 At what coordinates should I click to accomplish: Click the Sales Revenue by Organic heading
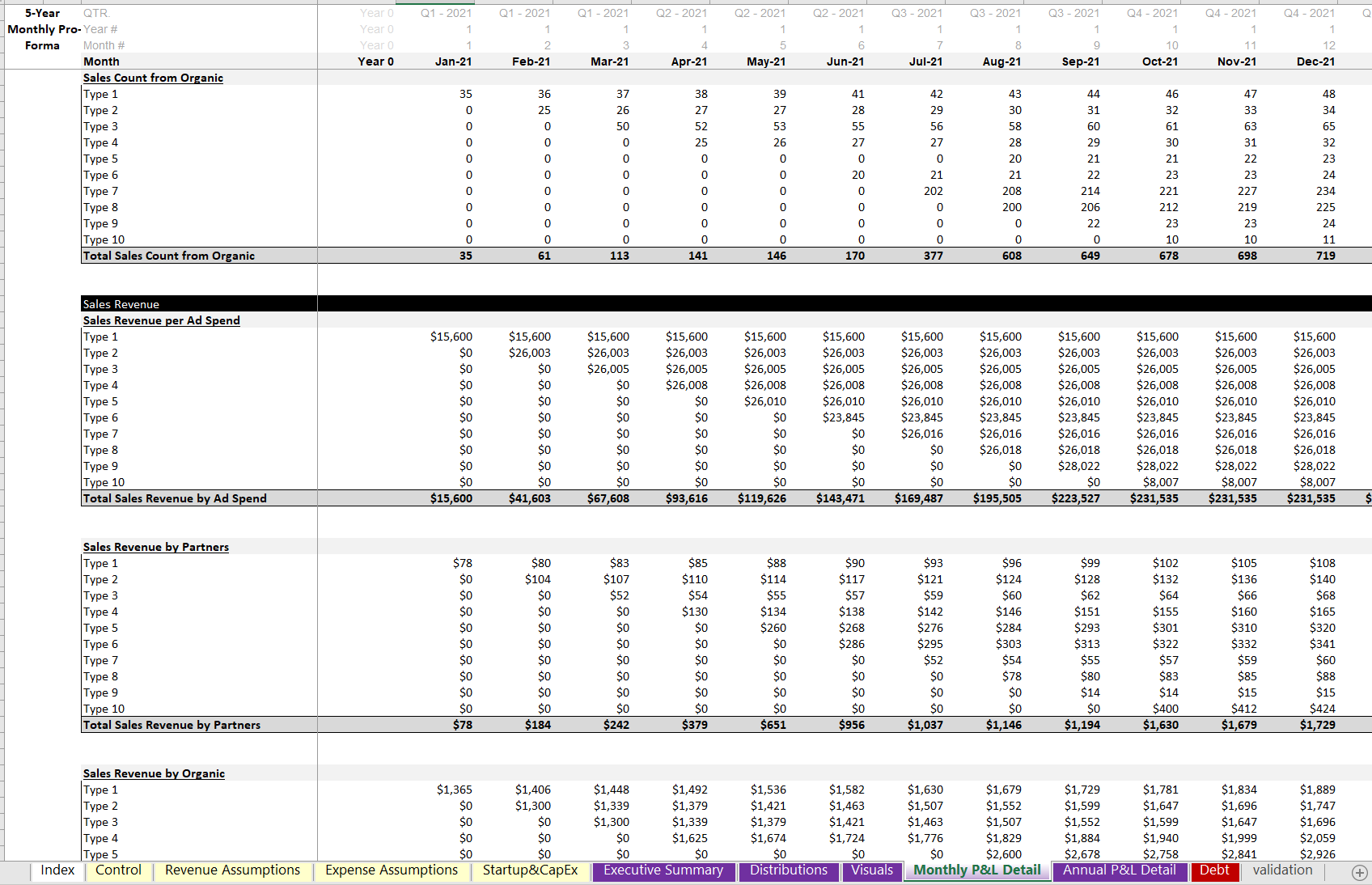[154, 773]
